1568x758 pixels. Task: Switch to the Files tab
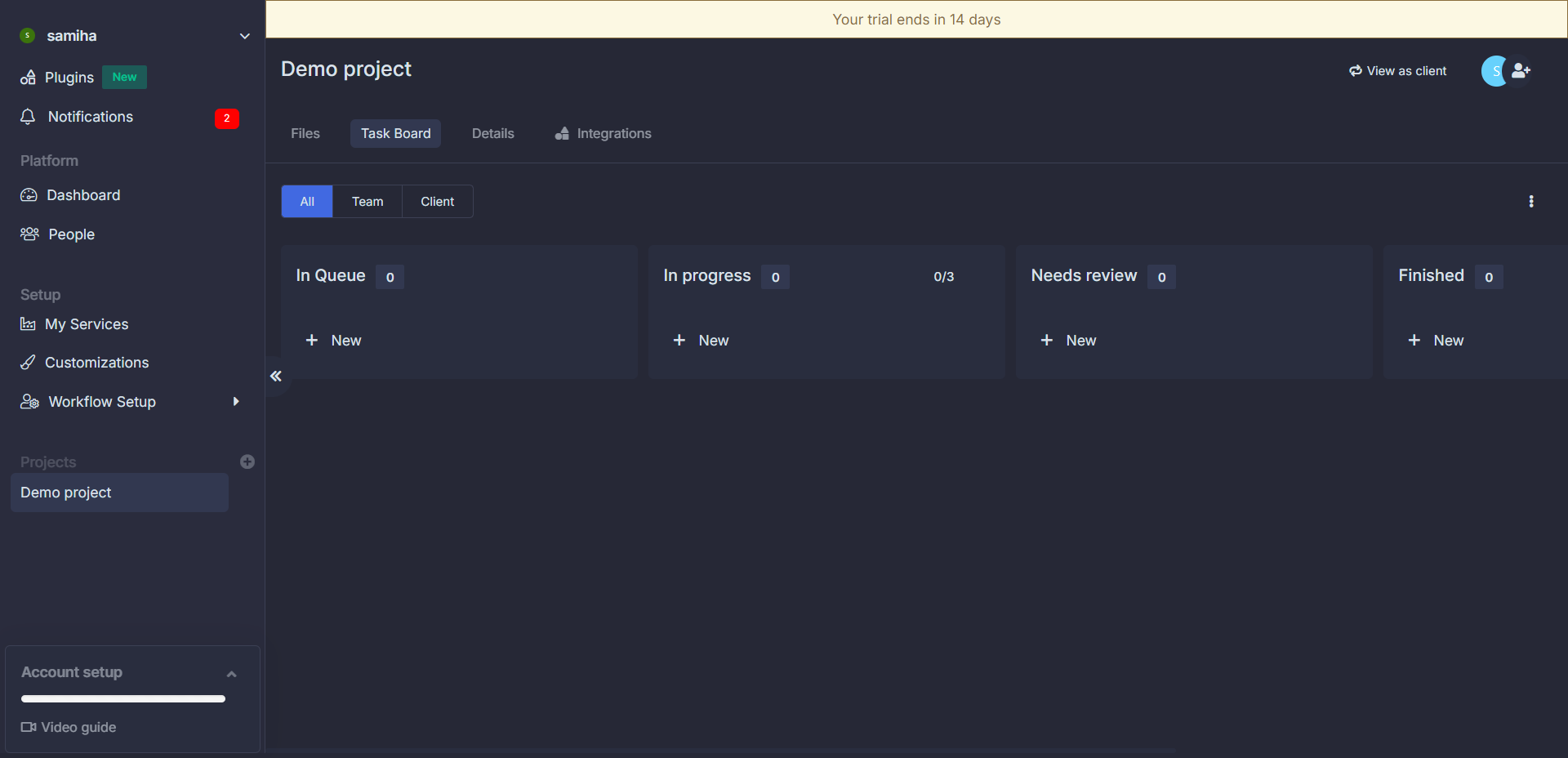point(305,133)
